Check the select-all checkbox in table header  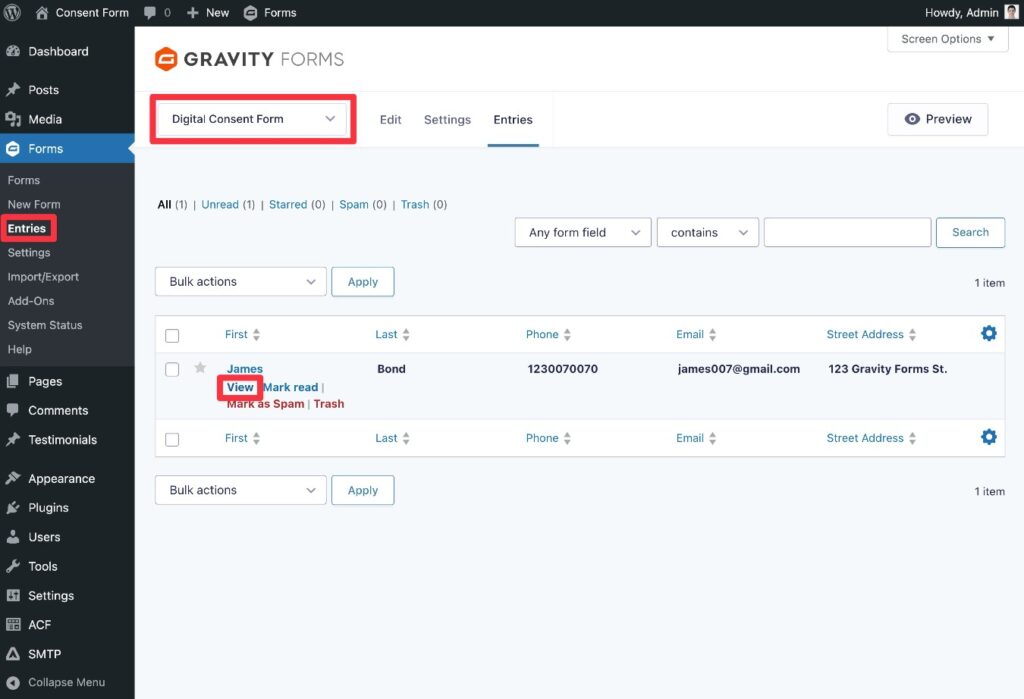tap(172, 336)
